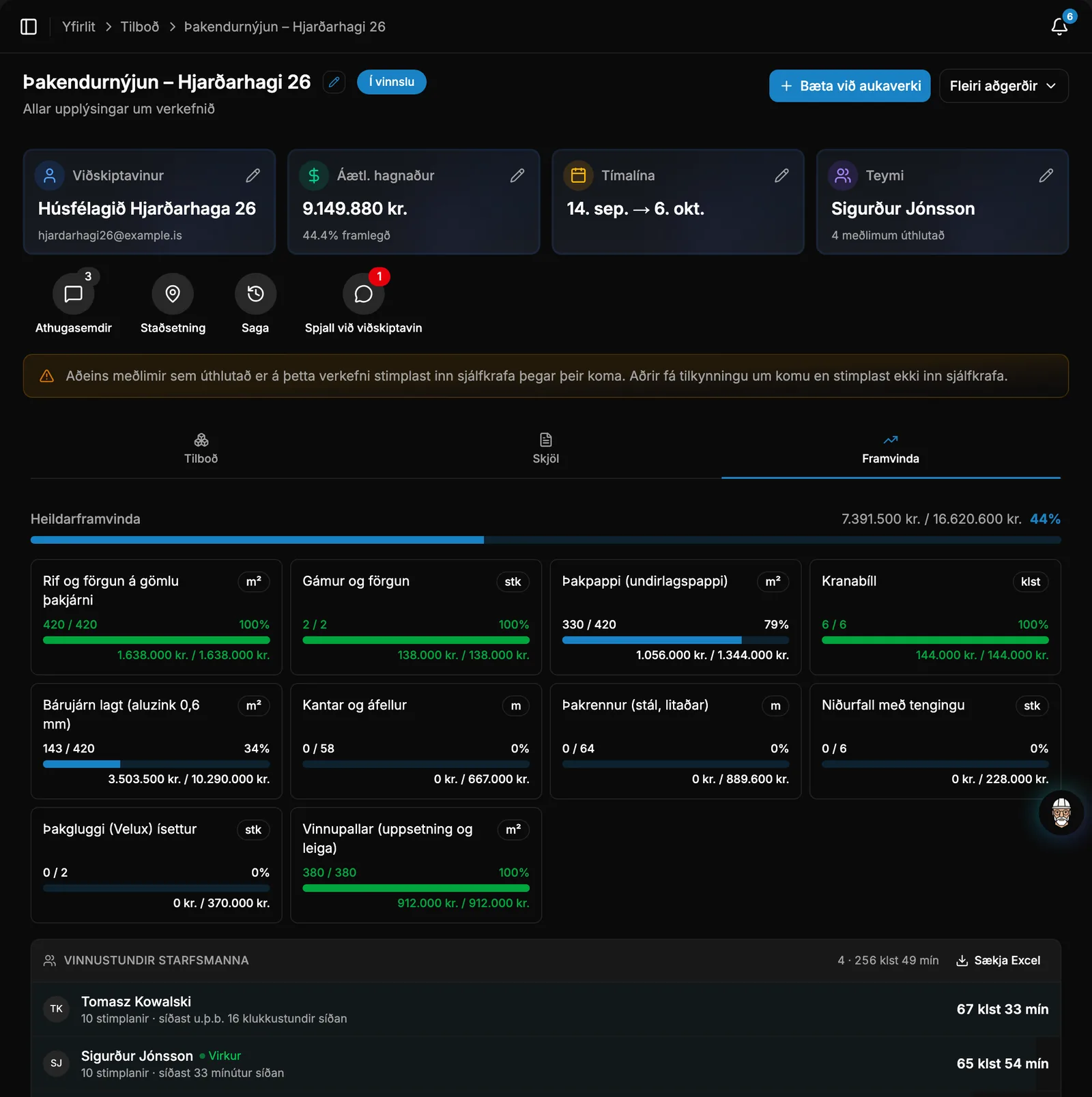Click the Þakpappi progress bar
This screenshot has height=1097, width=1092.
point(676,641)
